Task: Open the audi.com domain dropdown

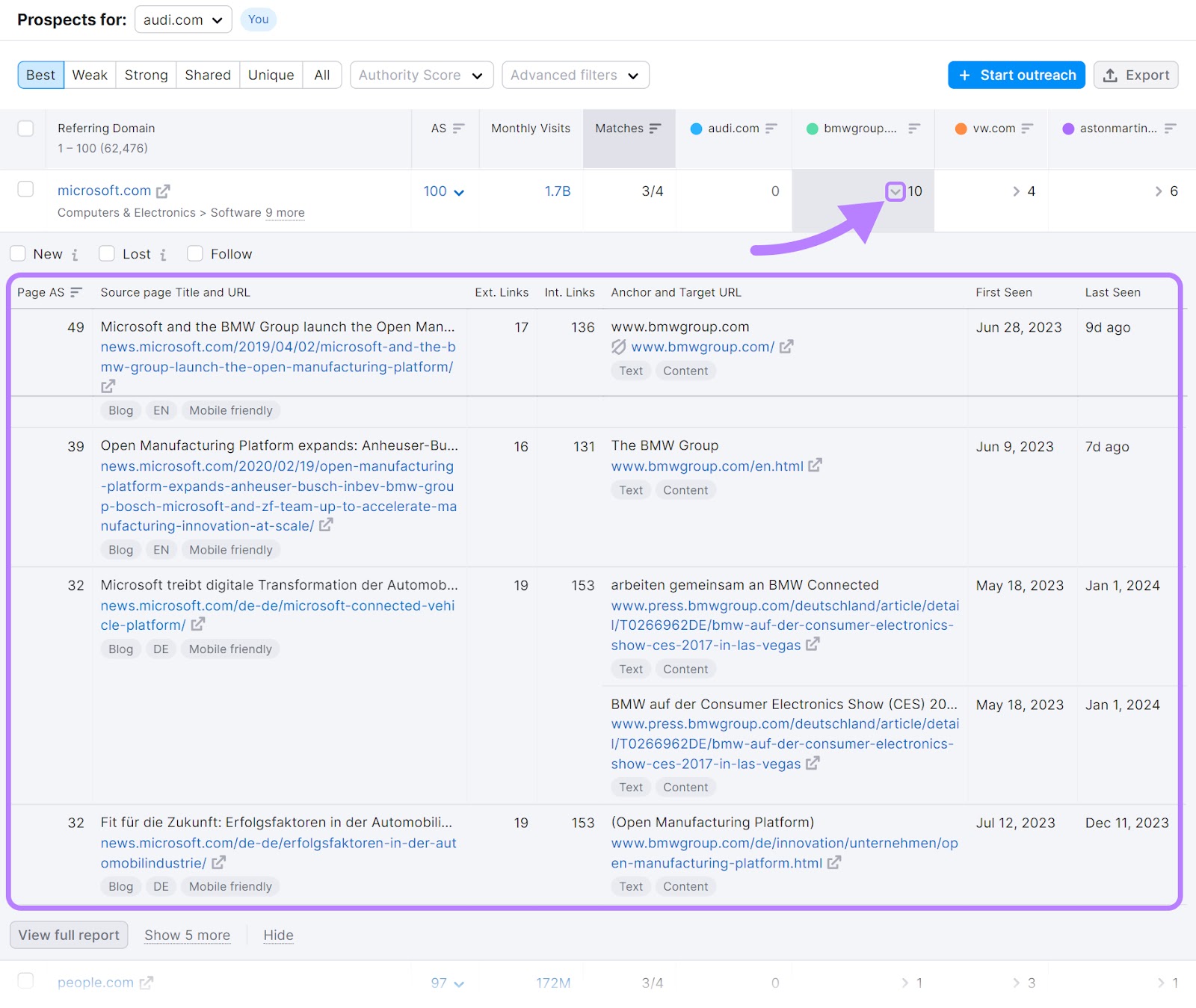Action: pos(183,19)
